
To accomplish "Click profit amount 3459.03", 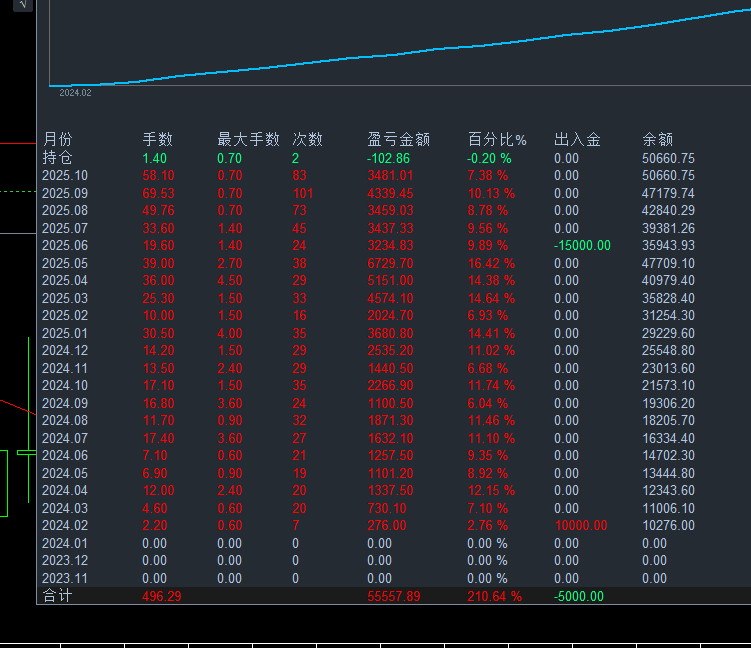I will tap(390, 210).
